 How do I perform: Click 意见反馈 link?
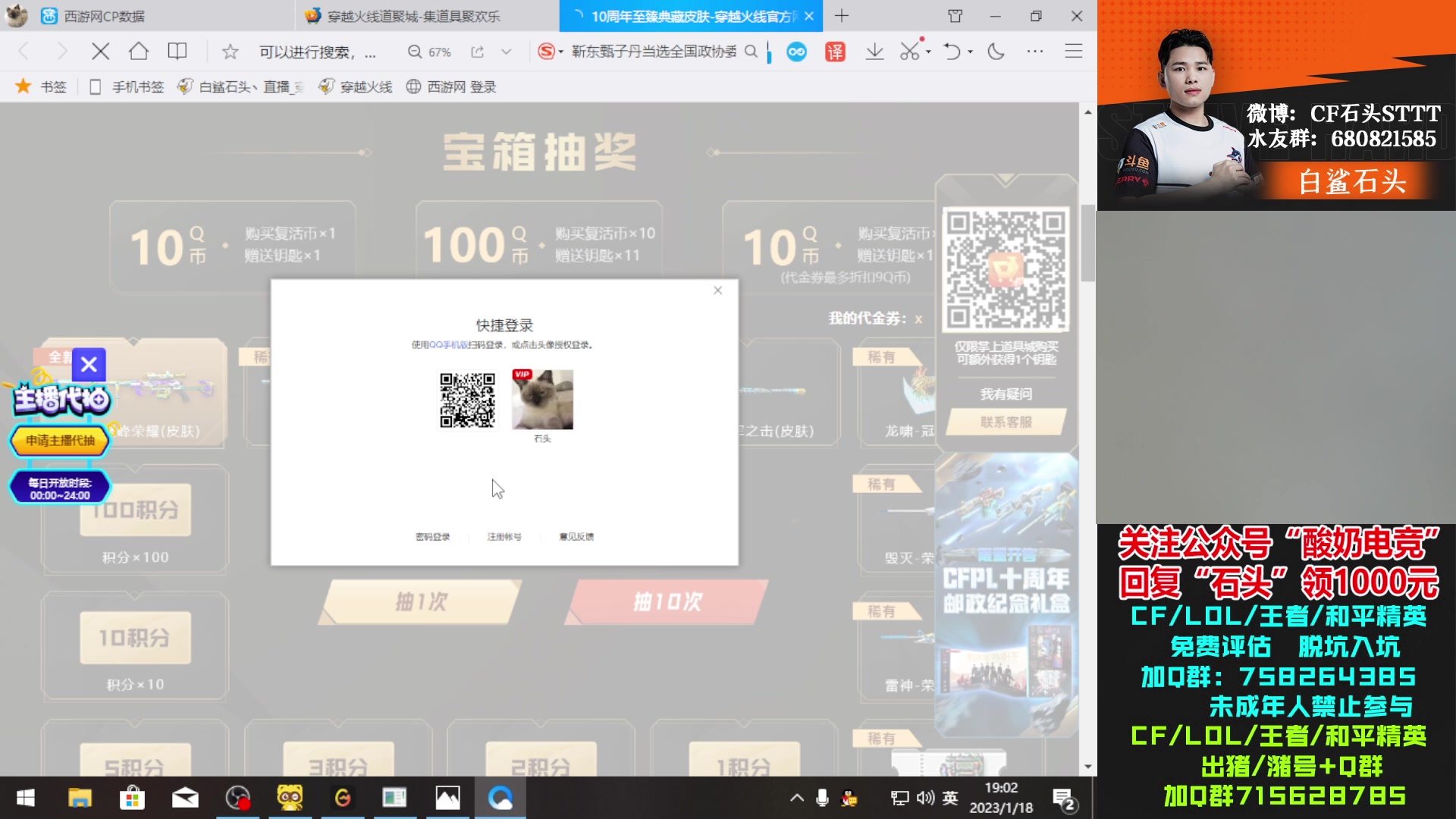pos(576,536)
